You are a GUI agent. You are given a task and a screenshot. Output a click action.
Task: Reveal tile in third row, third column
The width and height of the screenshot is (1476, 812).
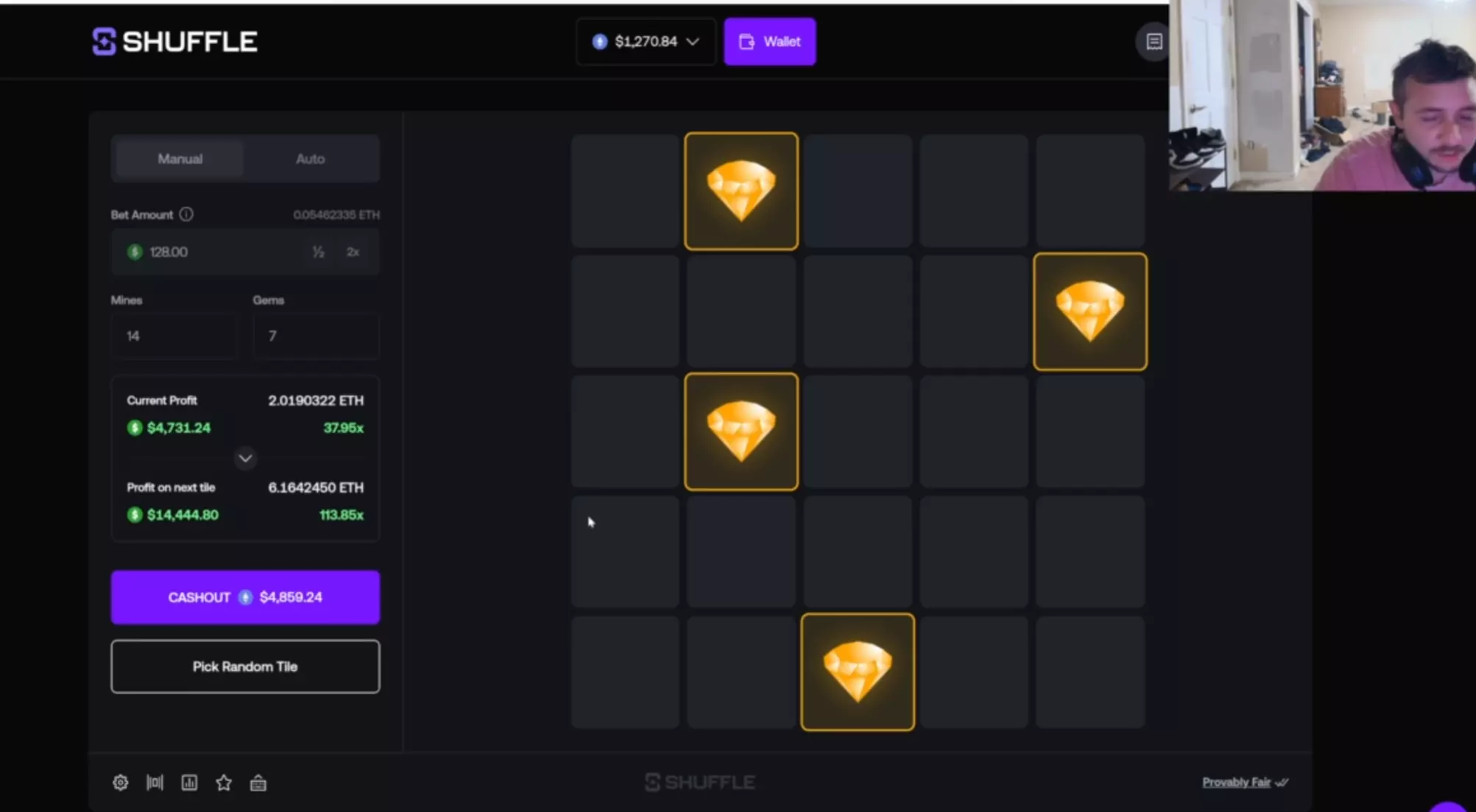coord(858,431)
